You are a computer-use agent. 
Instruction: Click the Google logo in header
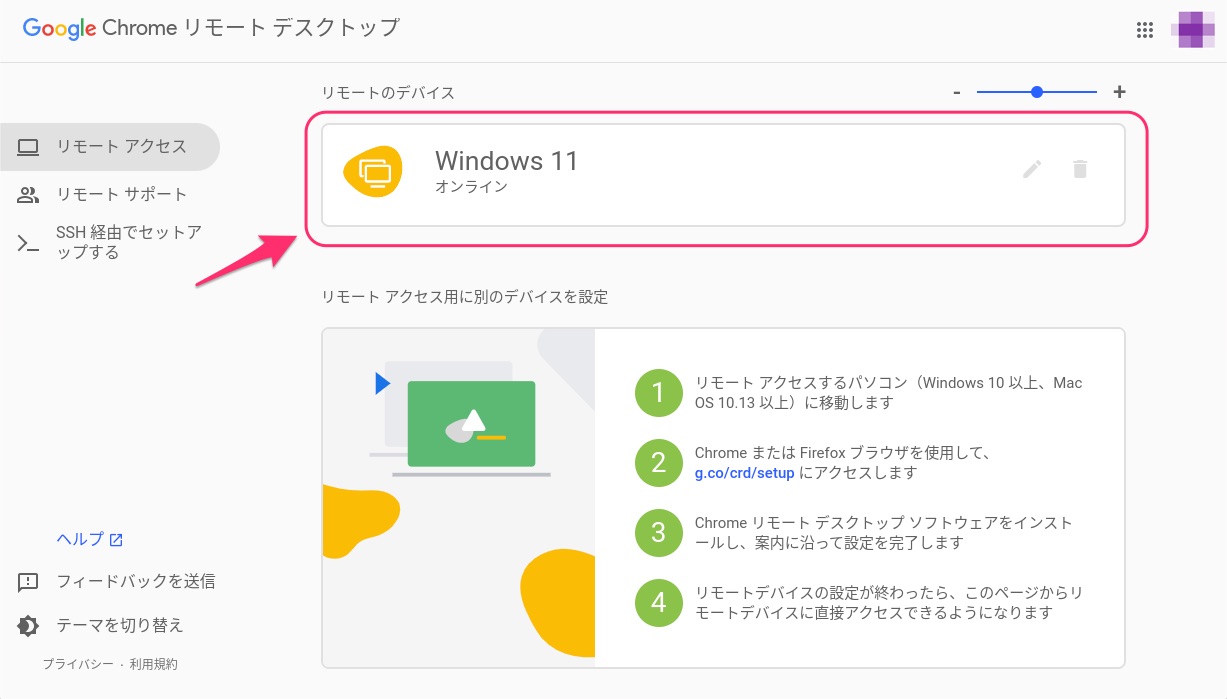coord(59,28)
